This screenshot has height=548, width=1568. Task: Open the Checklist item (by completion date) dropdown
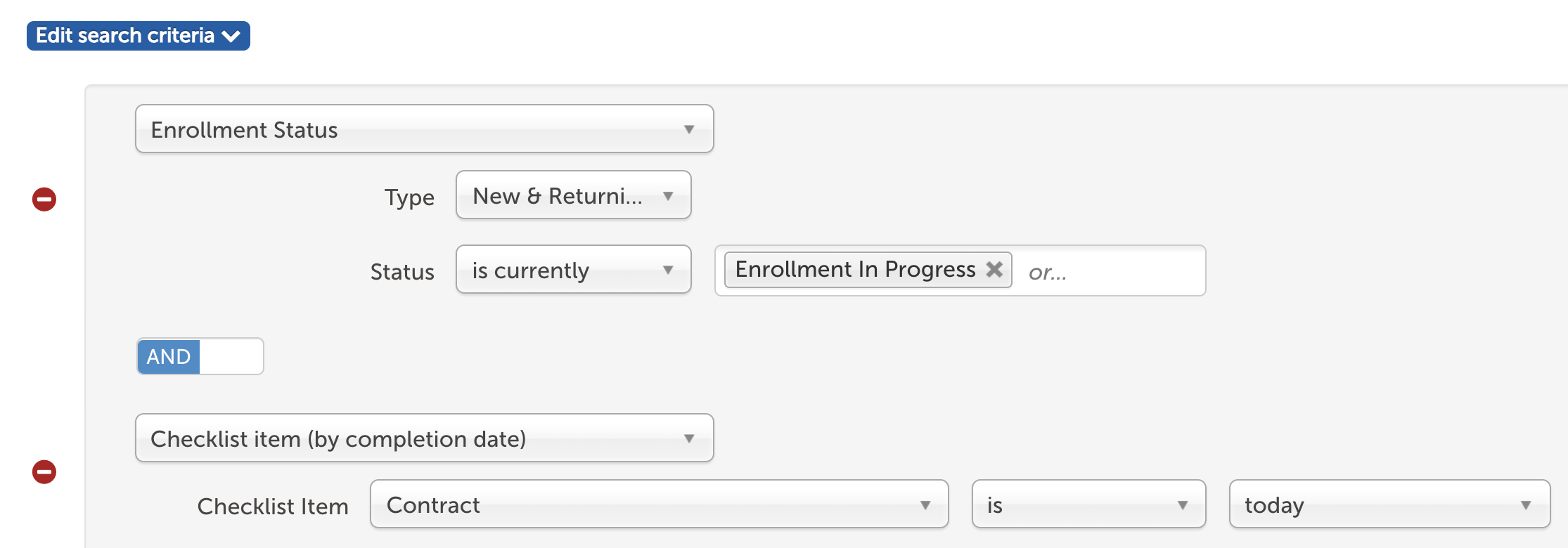click(x=425, y=438)
